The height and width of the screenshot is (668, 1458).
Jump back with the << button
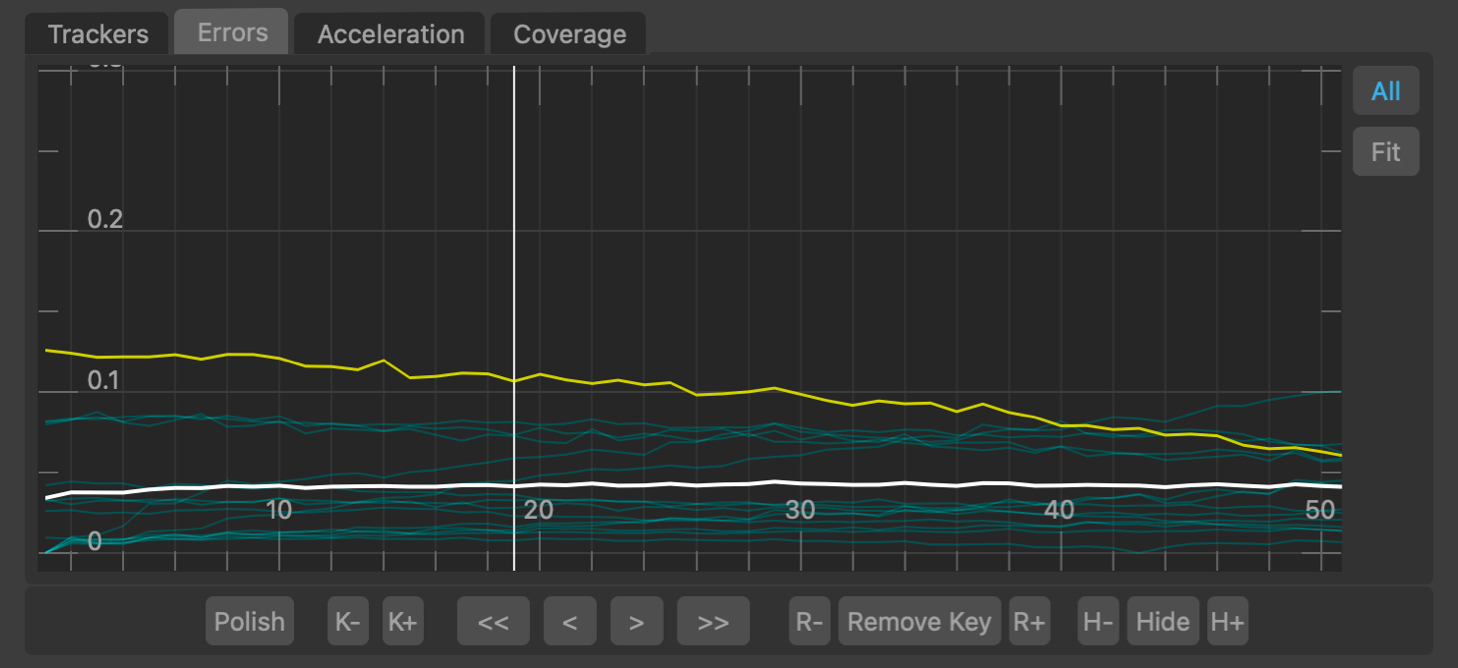[x=493, y=621]
